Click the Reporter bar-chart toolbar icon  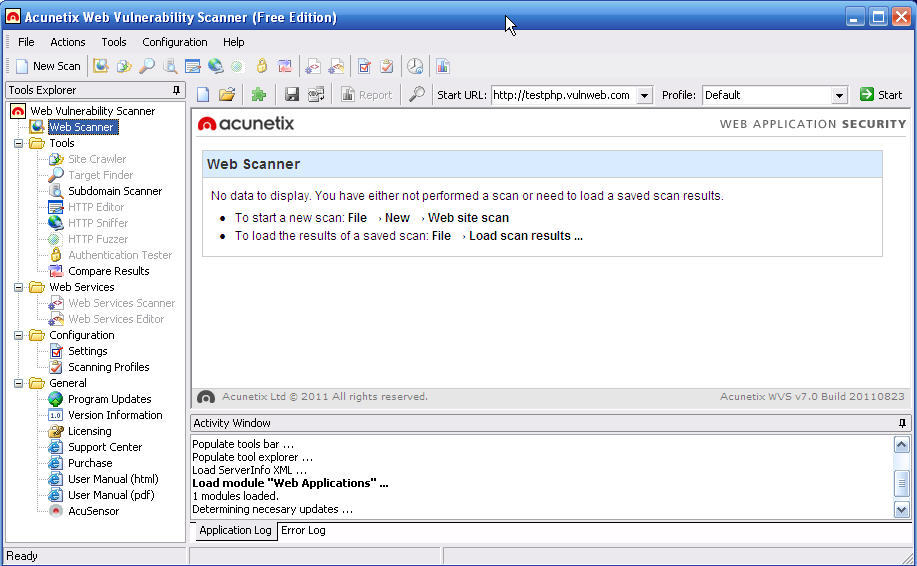(x=443, y=66)
